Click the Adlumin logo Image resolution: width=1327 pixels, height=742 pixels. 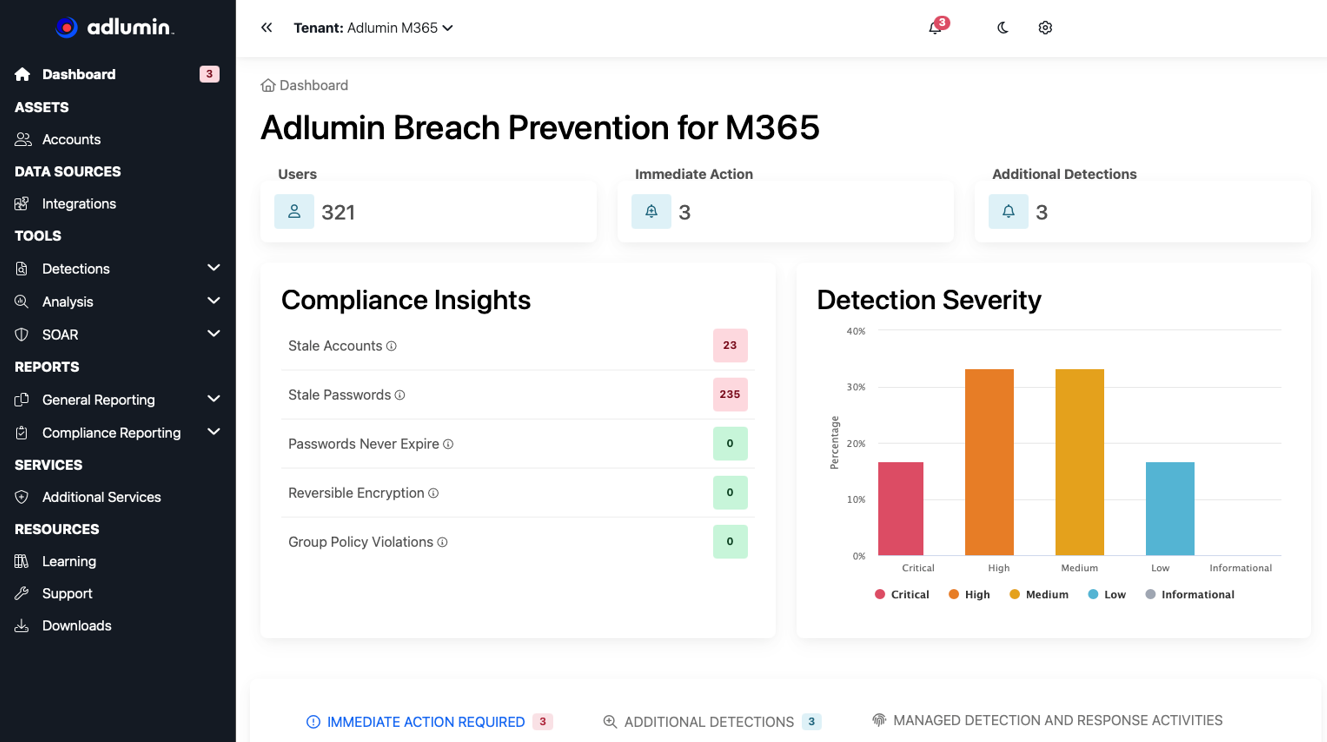[115, 28]
